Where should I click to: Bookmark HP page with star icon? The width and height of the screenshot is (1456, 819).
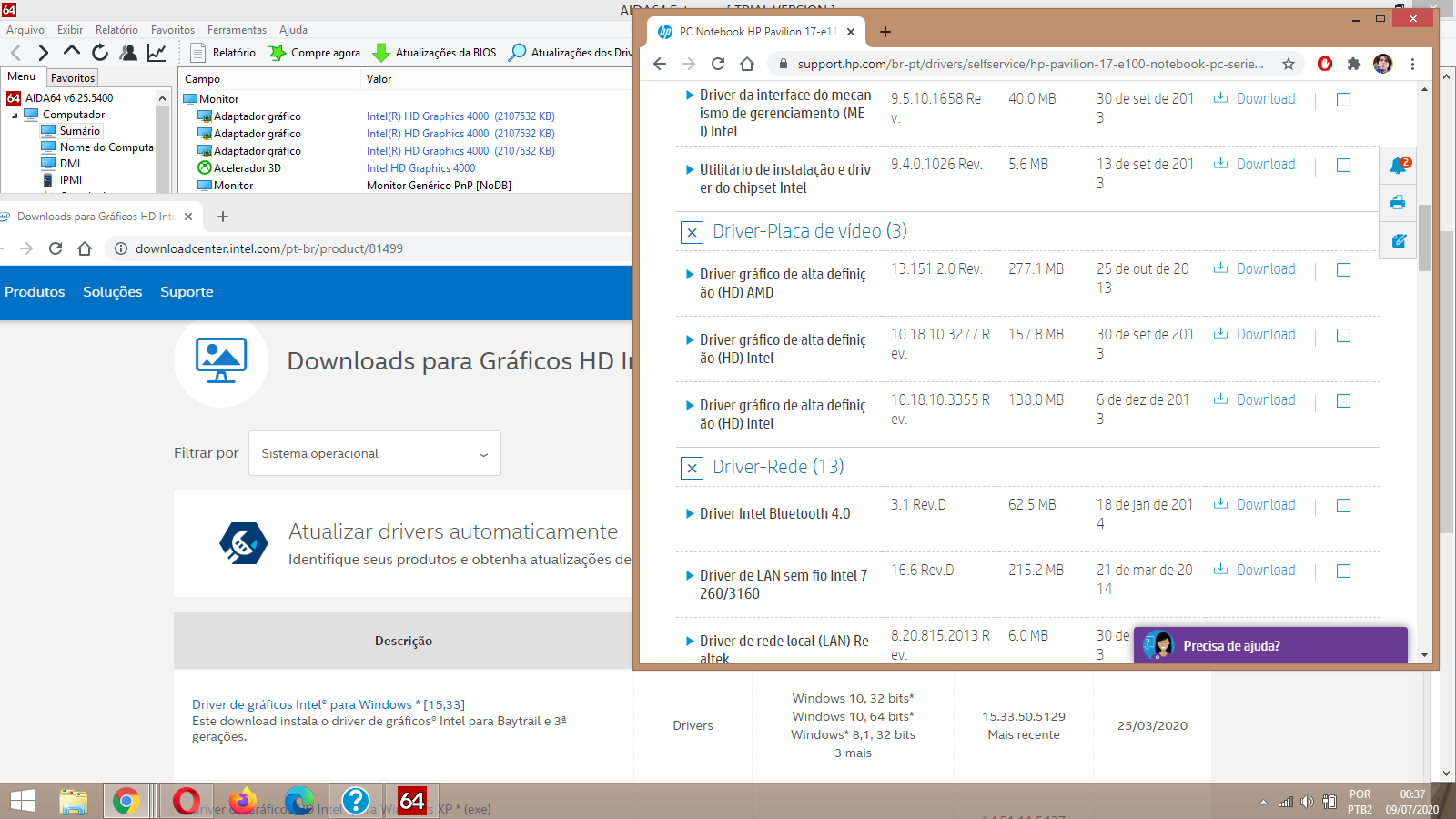point(1289,64)
